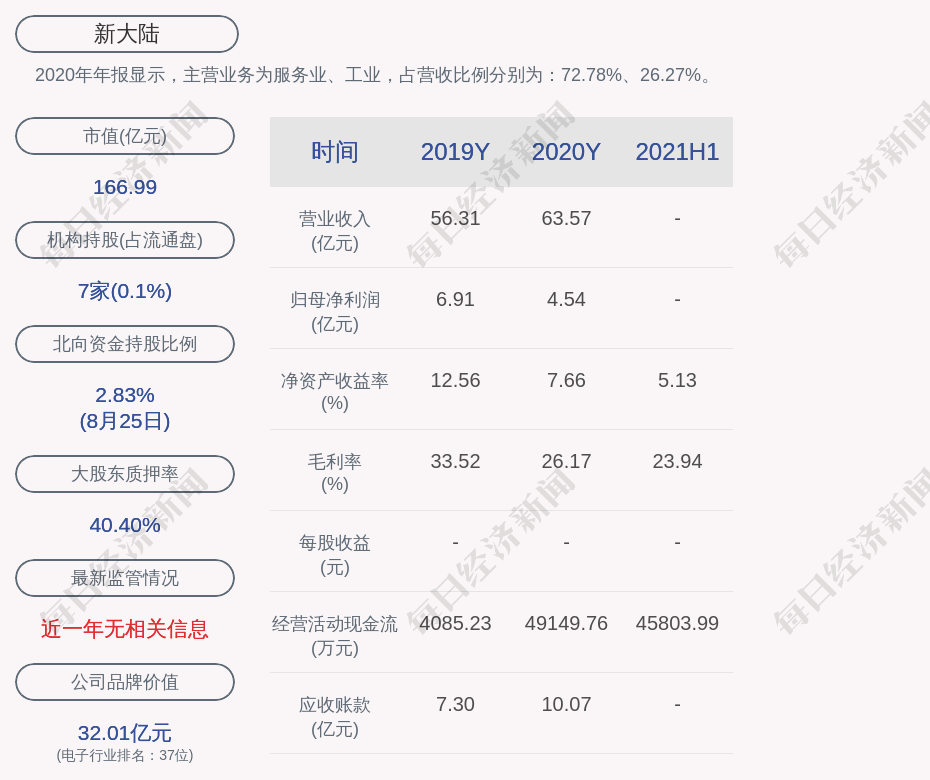Image resolution: width=930 pixels, height=780 pixels.
Task: Click the 2021H1 cash flow 45803.99
Action: click(677, 623)
